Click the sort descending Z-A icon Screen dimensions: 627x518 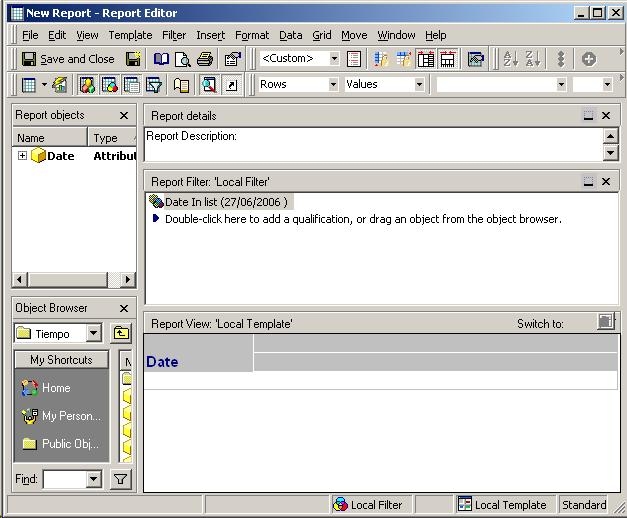click(x=533, y=59)
